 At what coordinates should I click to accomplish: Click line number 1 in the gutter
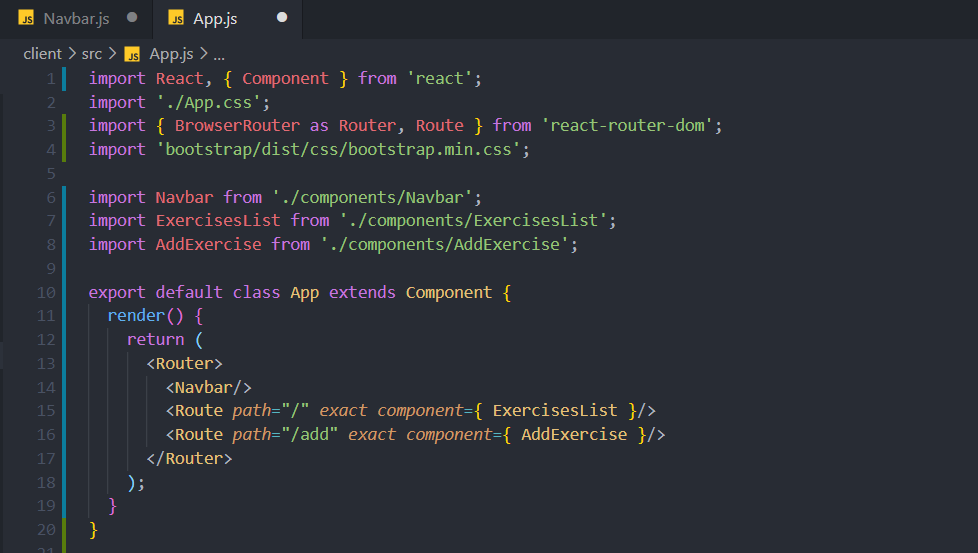click(50, 78)
